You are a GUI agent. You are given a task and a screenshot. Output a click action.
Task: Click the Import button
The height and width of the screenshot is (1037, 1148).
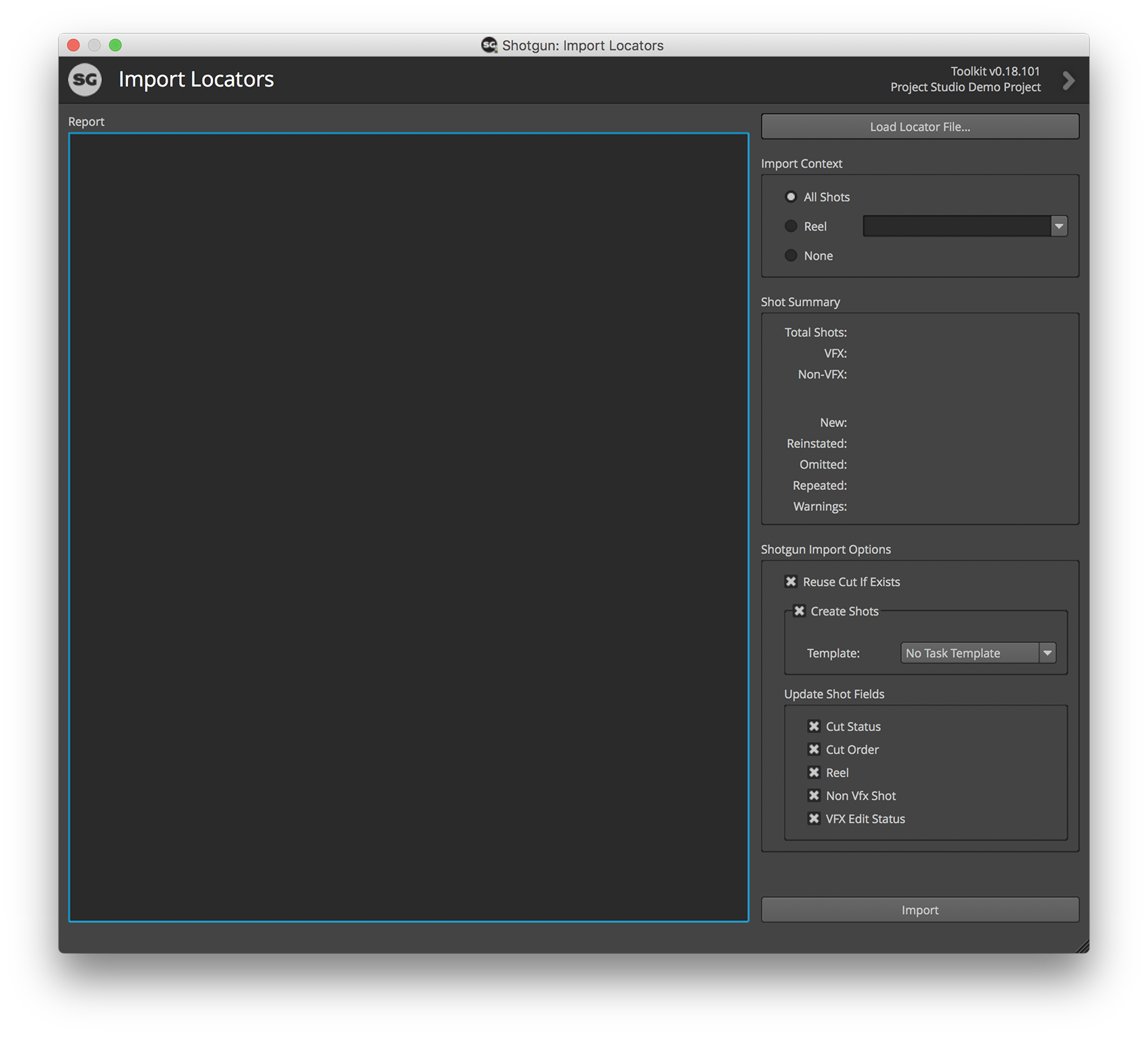point(920,910)
